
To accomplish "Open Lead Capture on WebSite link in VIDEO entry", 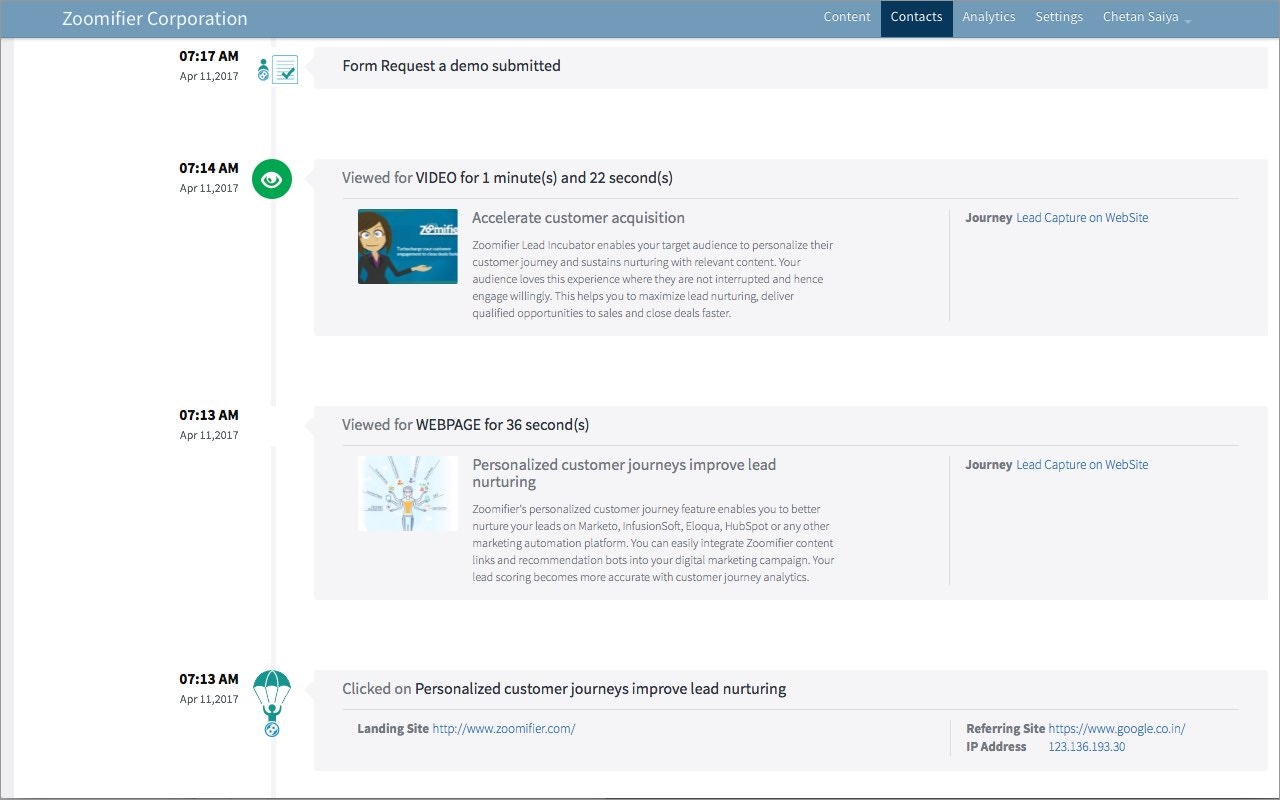I will 1082,218.
